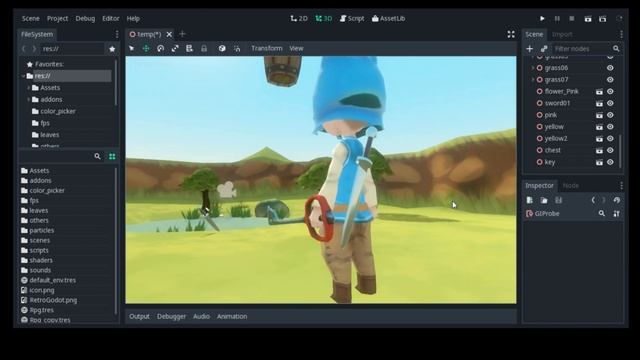Image resolution: width=640 pixels, height=360 pixels.
Task: Open the Project menu
Action: coord(57,18)
